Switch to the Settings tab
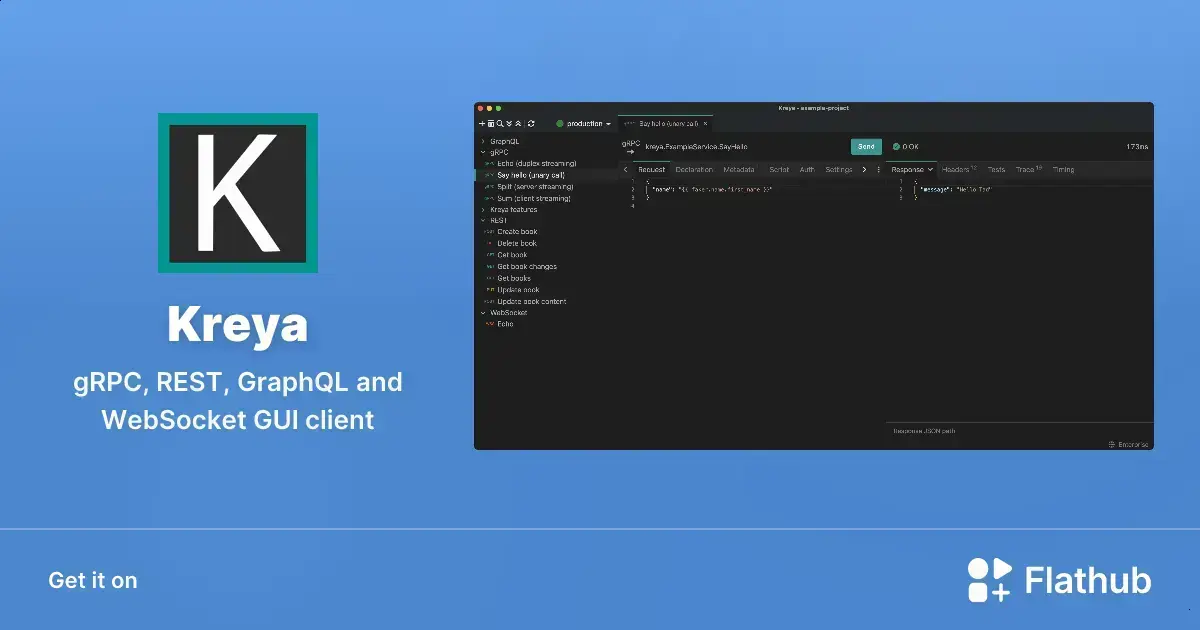 click(x=839, y=170)
